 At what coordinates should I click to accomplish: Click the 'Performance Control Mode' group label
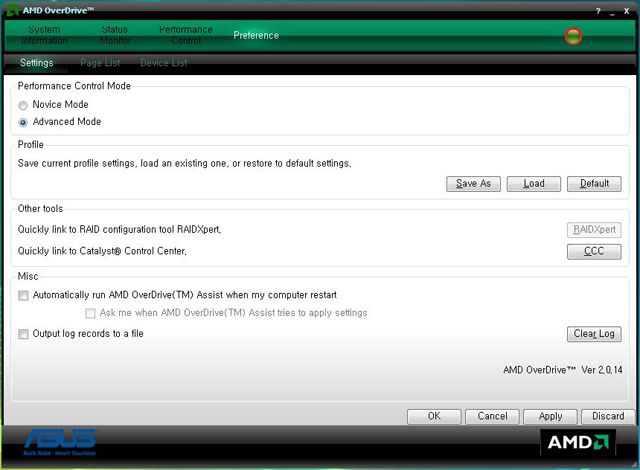click(74, 86)
